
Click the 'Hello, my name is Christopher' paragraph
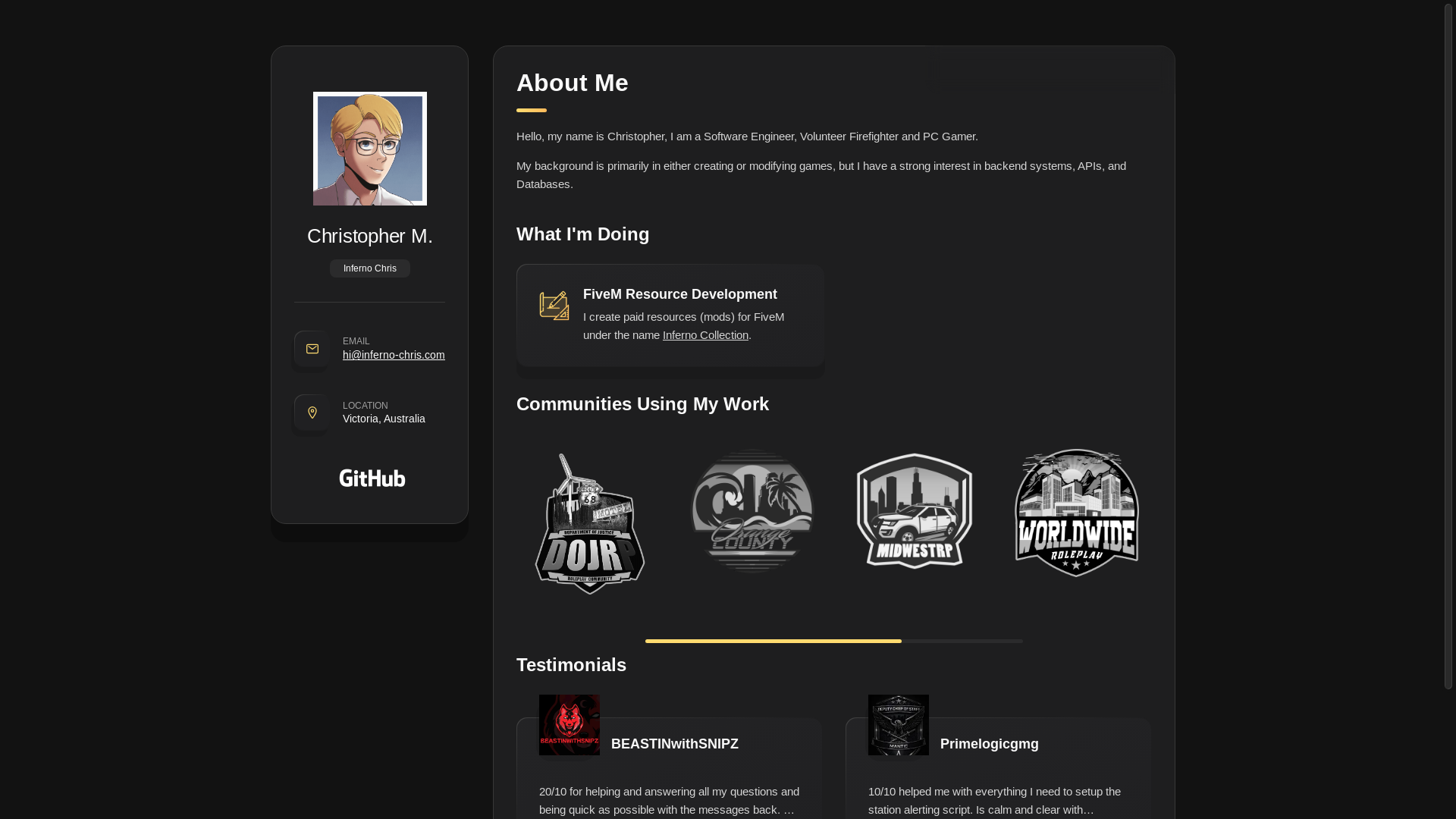coord(747,136)
